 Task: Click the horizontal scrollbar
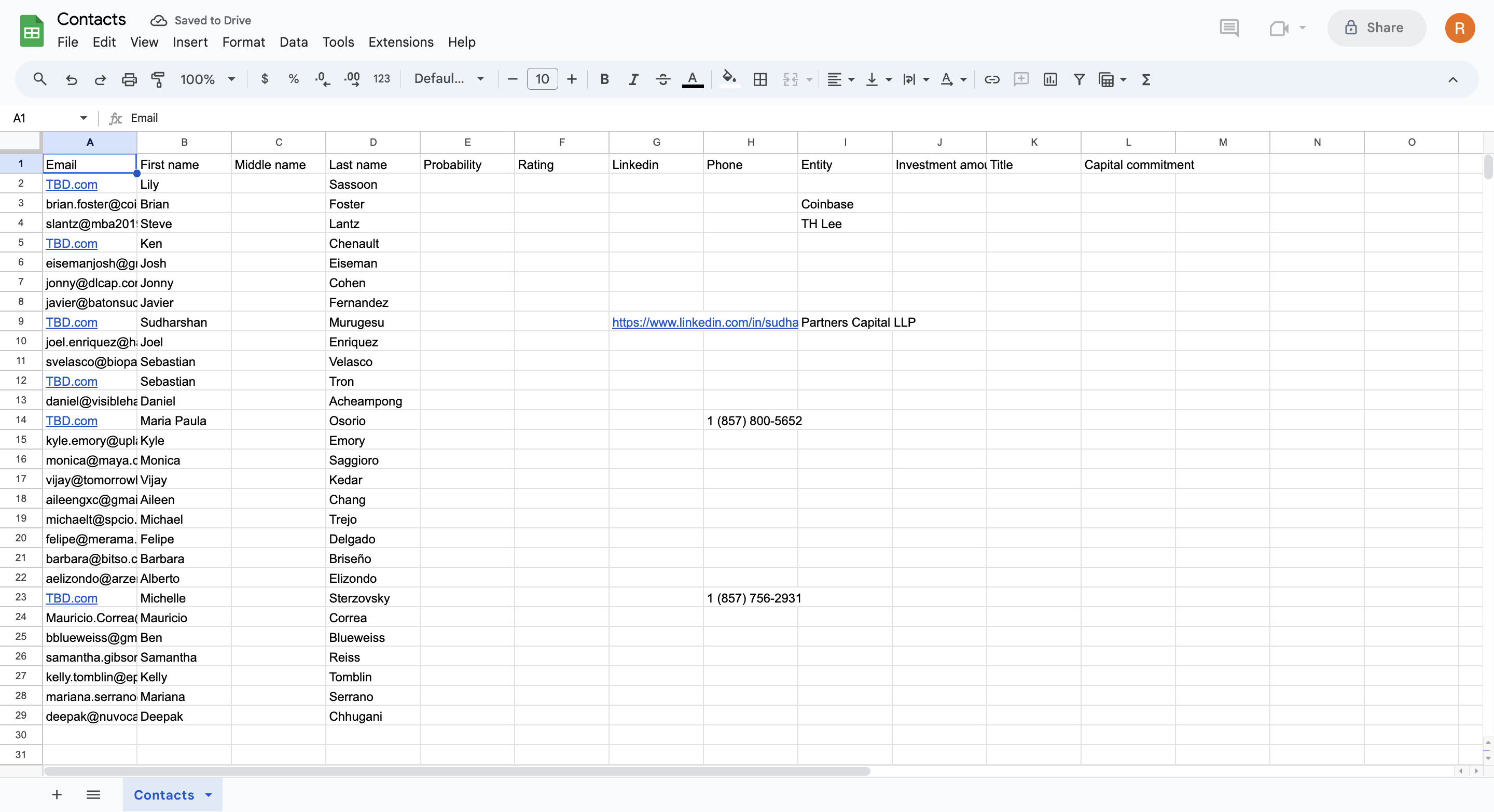[458, 771]
